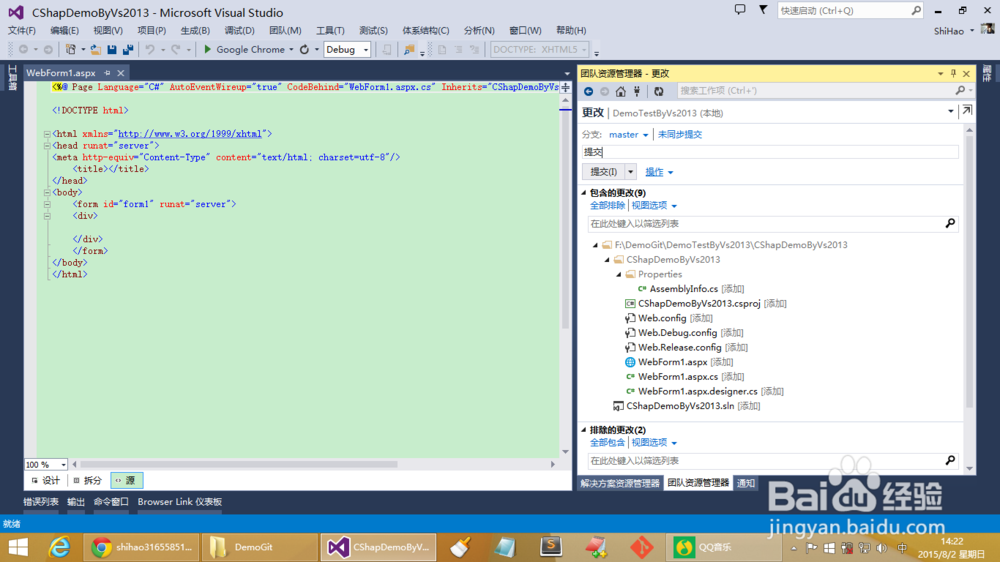
Task: Click the plug Connect to Team Projects icon
Action: [636, 91]
